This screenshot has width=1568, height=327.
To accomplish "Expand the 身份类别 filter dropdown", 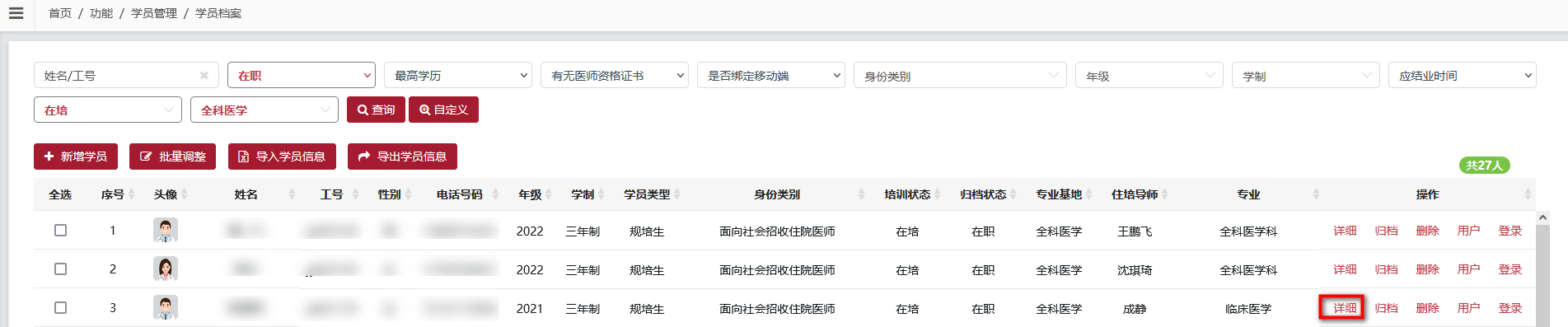I will pyautogui.click(x=960, y=76).
